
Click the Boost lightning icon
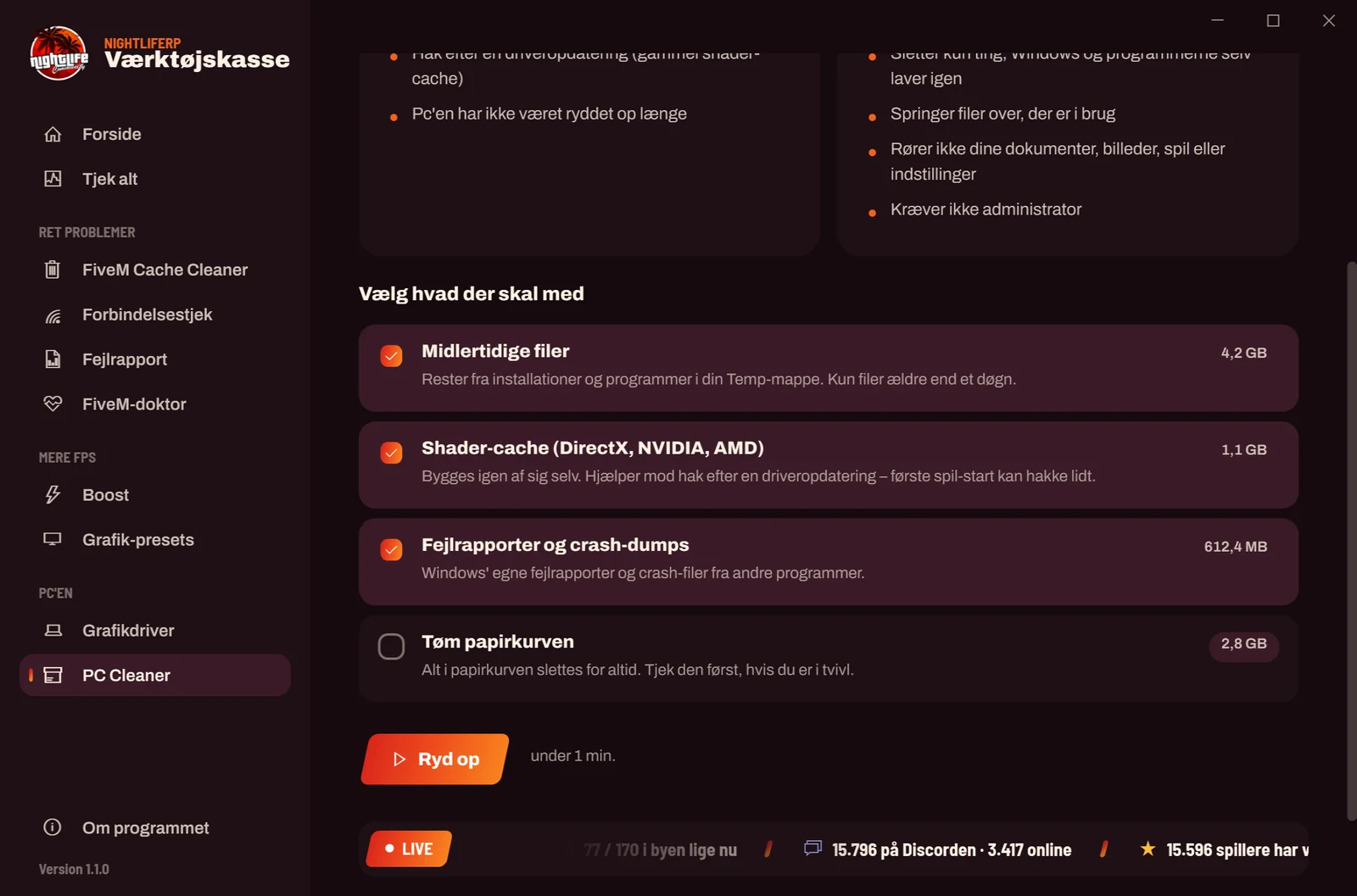(53, 495)
